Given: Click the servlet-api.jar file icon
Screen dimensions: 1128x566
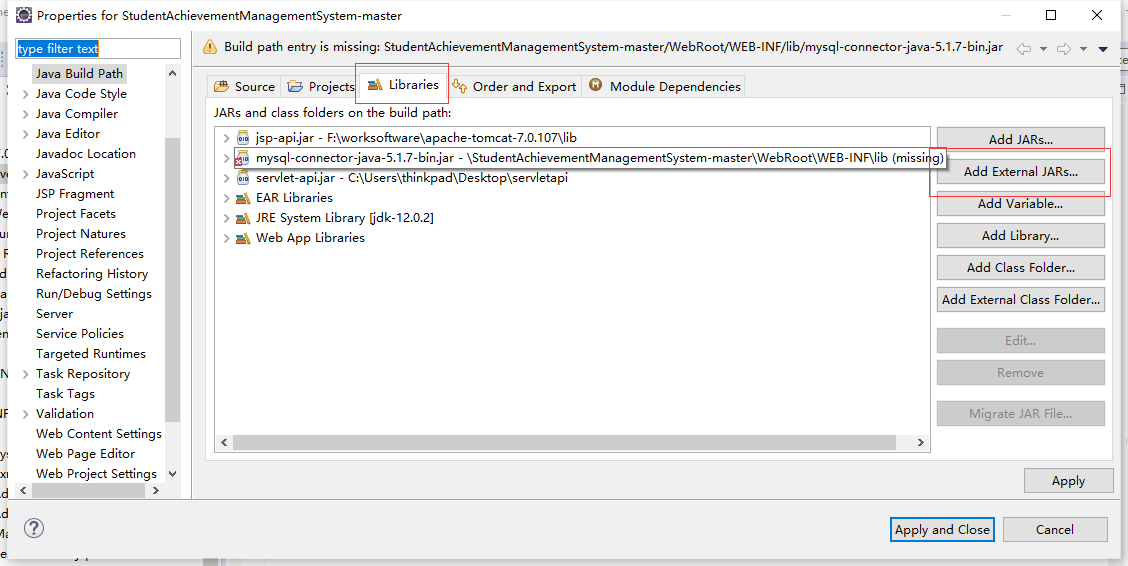Looking at the screenshot, I should tap(242, 178).
